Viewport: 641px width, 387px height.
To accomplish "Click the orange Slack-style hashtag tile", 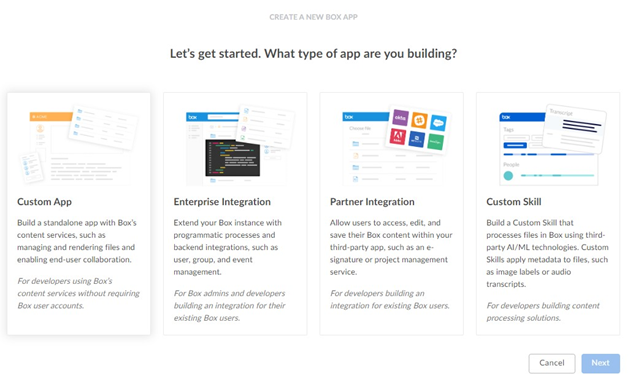I will tap(419, 120).
